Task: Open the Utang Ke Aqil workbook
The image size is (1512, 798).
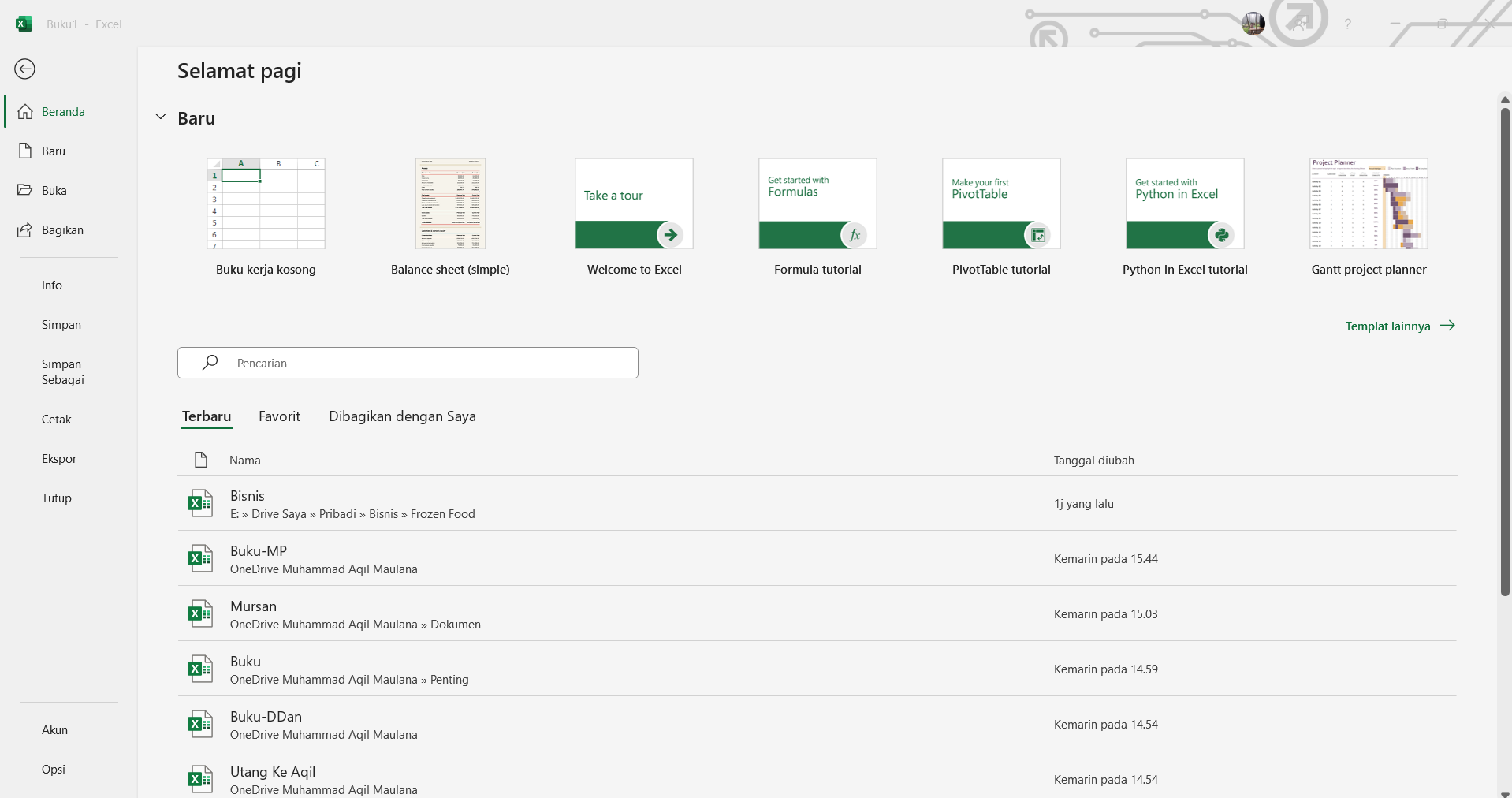Action: pos(817,776)
